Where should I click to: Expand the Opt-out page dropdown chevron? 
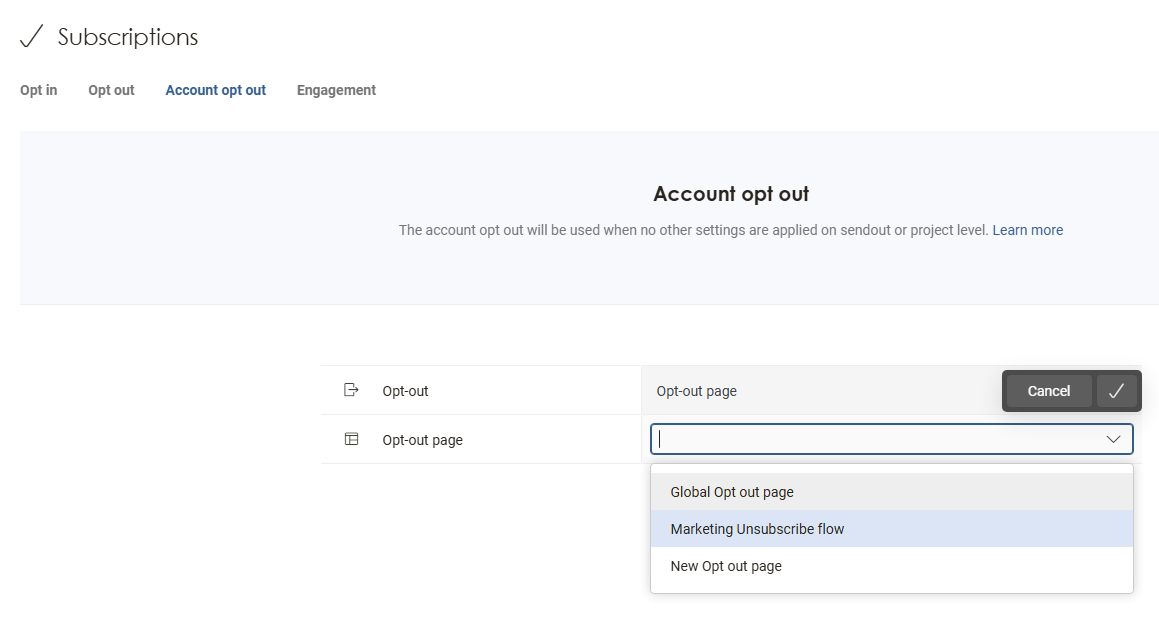click(1113, 439)
